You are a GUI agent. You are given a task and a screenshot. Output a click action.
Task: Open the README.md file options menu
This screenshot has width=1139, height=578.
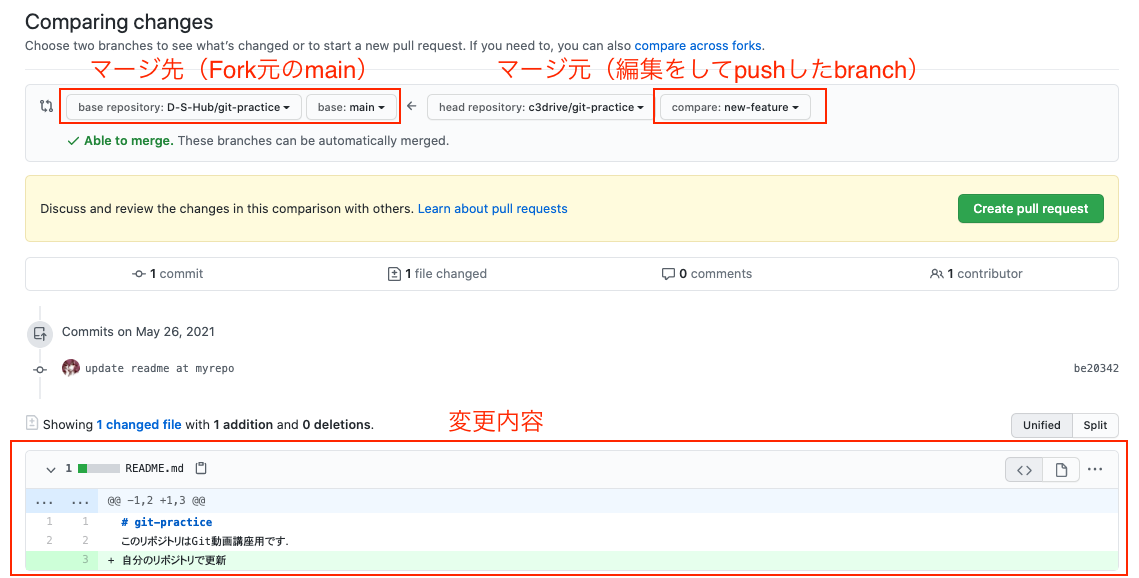pos(1095,469)
